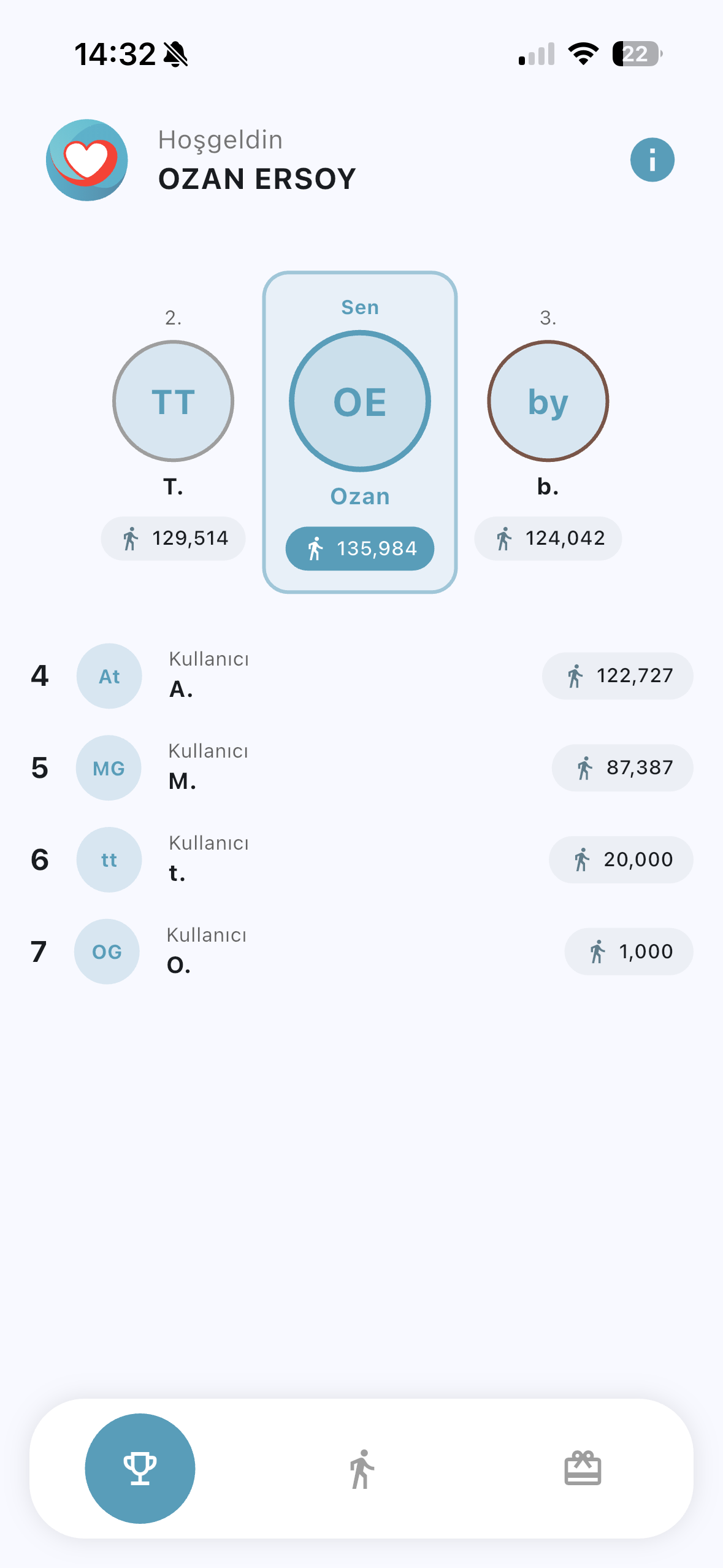Select the MG avatar in rank 5

[109, 768]
